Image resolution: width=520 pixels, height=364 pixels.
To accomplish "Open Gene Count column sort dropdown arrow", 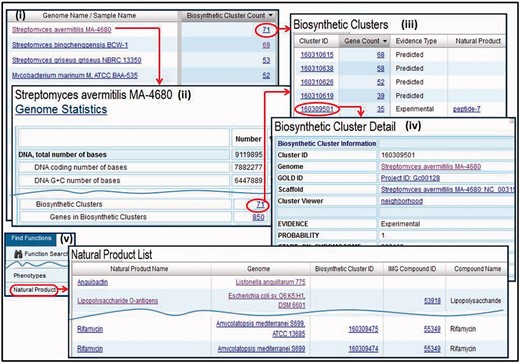I will (385, 41).
